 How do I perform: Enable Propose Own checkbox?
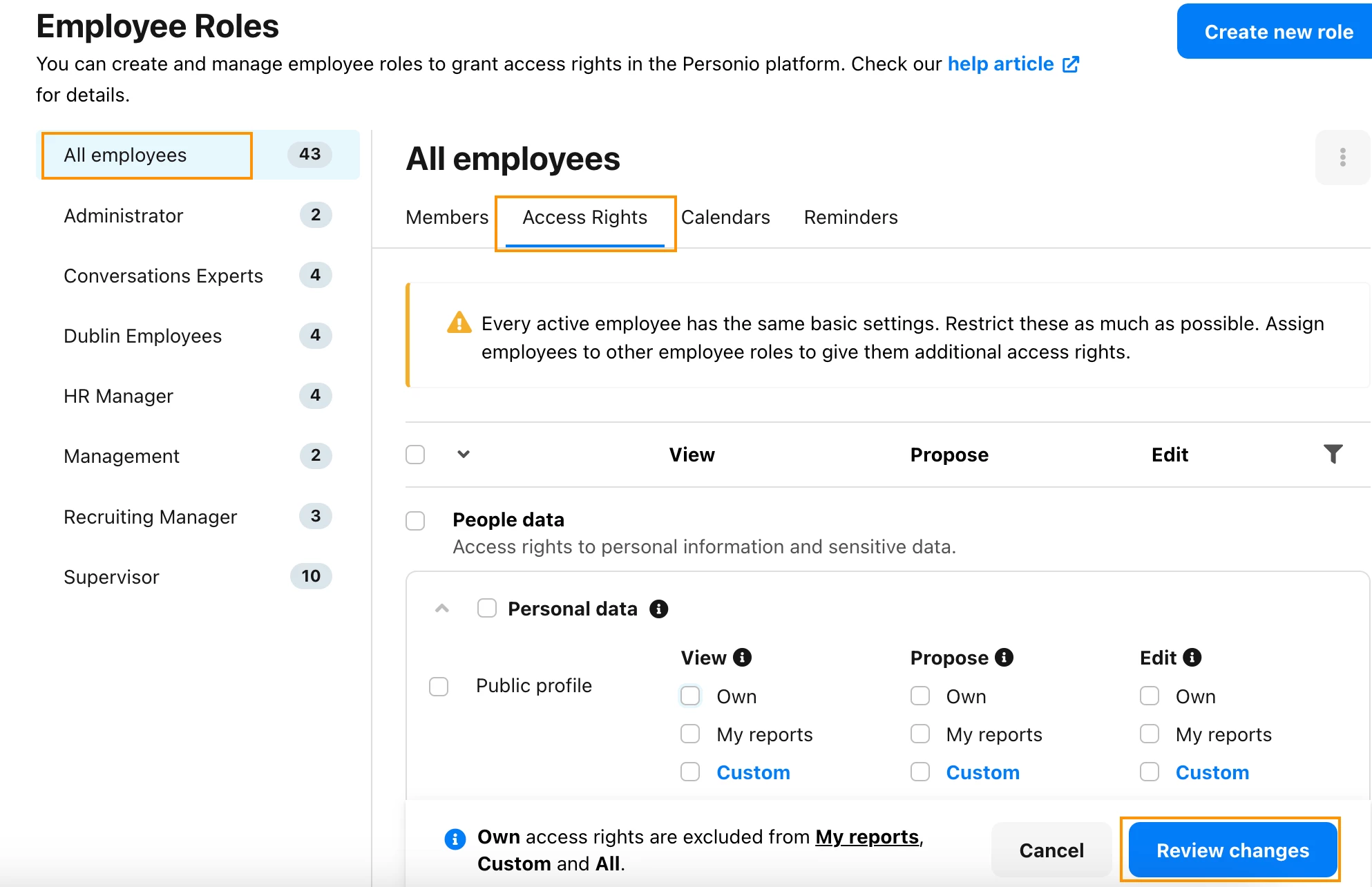[920, 695]
